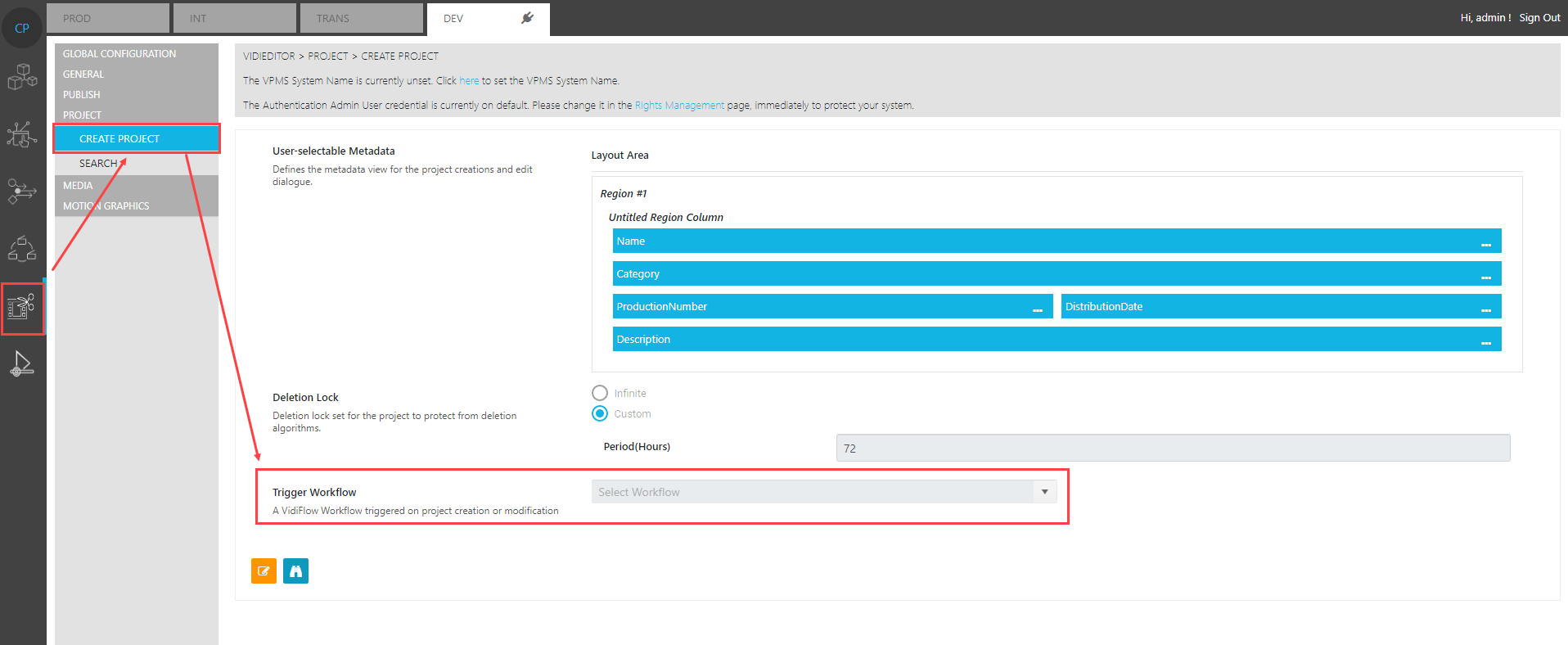This screenshot has width=1568, height=645.
Task: Open the ellipsis menu on ProductionNumber field
Action: [x=1037, y=308]
